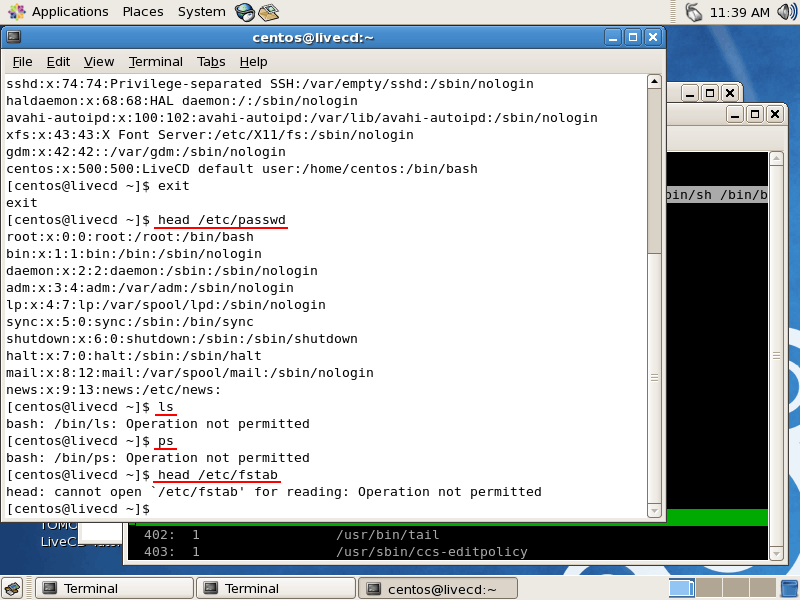Select the centos@livecd:~ taskbar button
Image resolution: width=800 pixels, height=600 pixels.
tap(438, 589)
